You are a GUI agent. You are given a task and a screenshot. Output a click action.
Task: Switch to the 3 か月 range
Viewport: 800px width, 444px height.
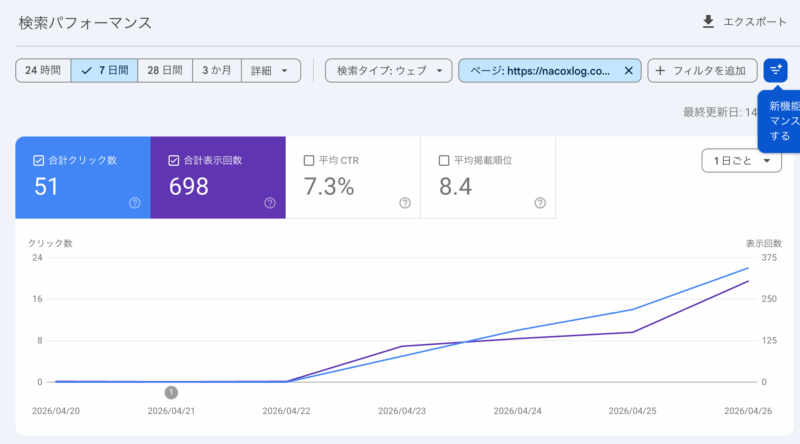[217, 70]
